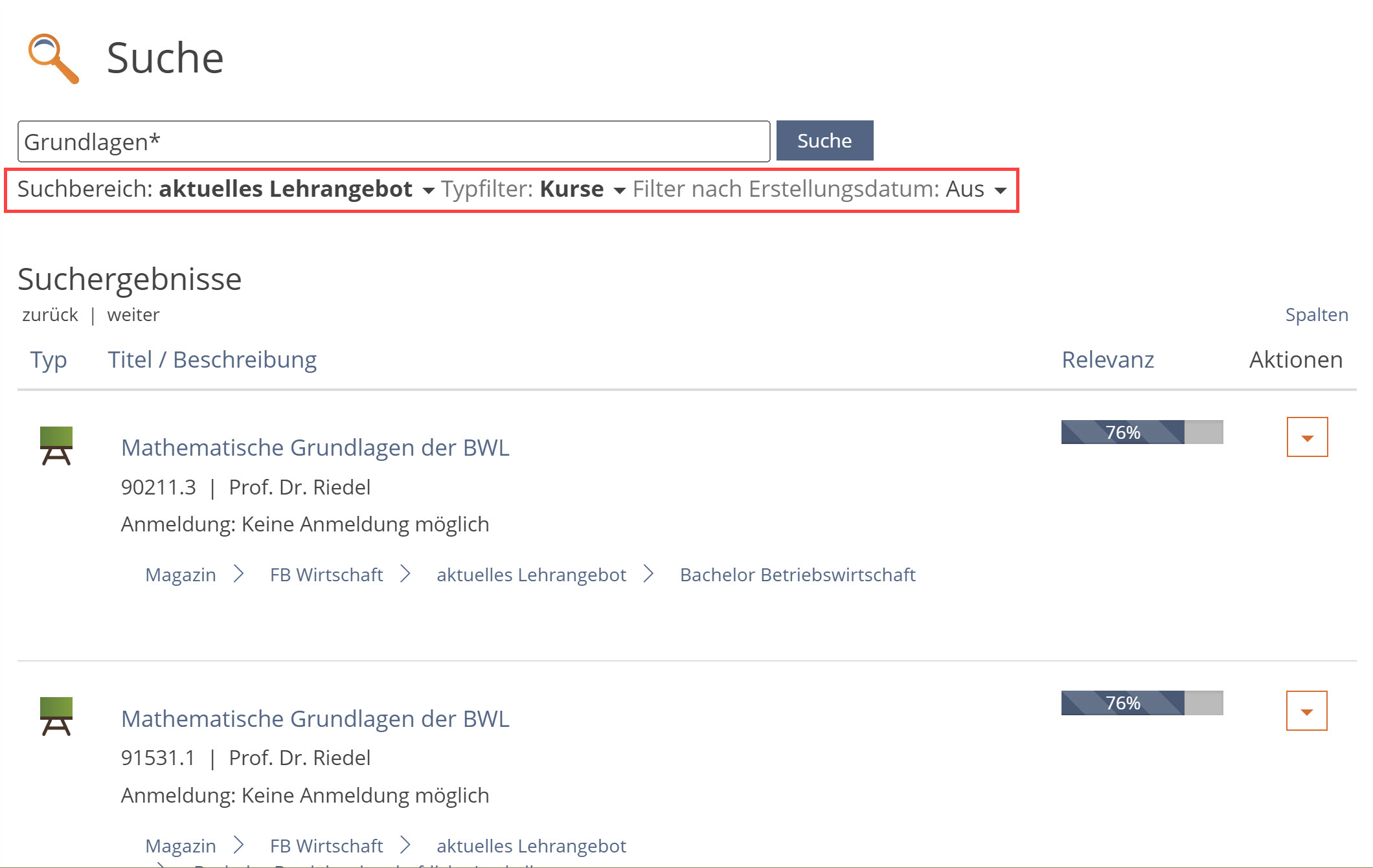Screen dimensions: 1373x868
Task: Open Bachelor Betriebswirtschaft breadcrumb link
Action: [797, 575]
